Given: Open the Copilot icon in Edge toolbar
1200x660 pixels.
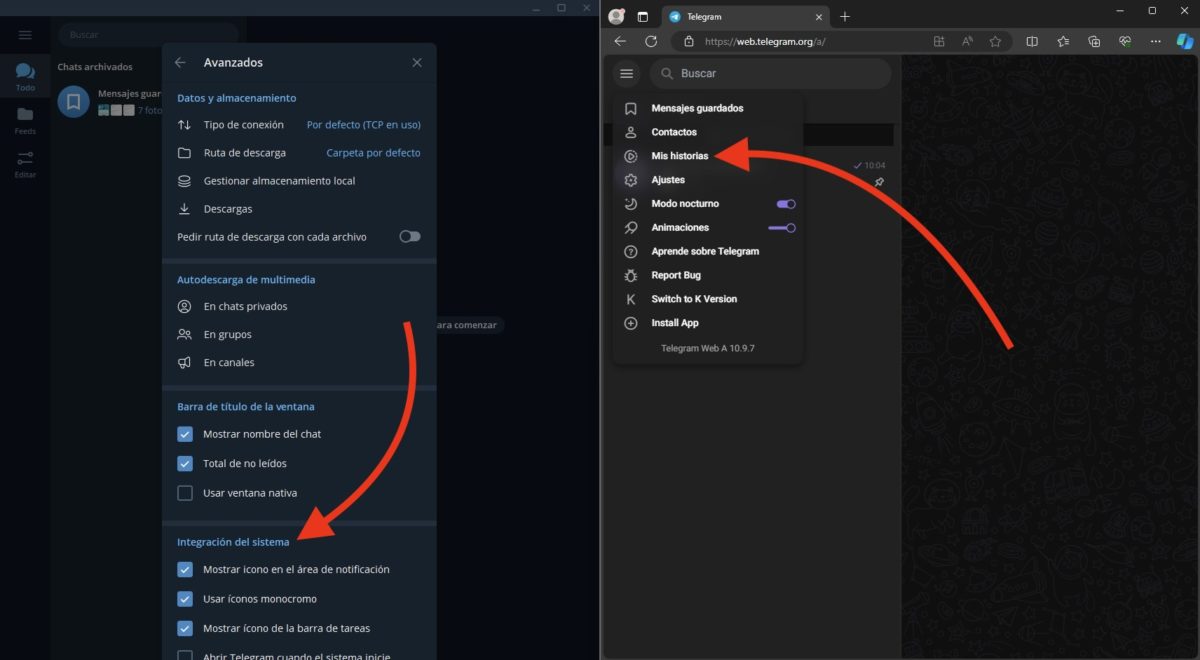Looking at the screenshot, I should pyautogui.click(x=1184, y=41).
